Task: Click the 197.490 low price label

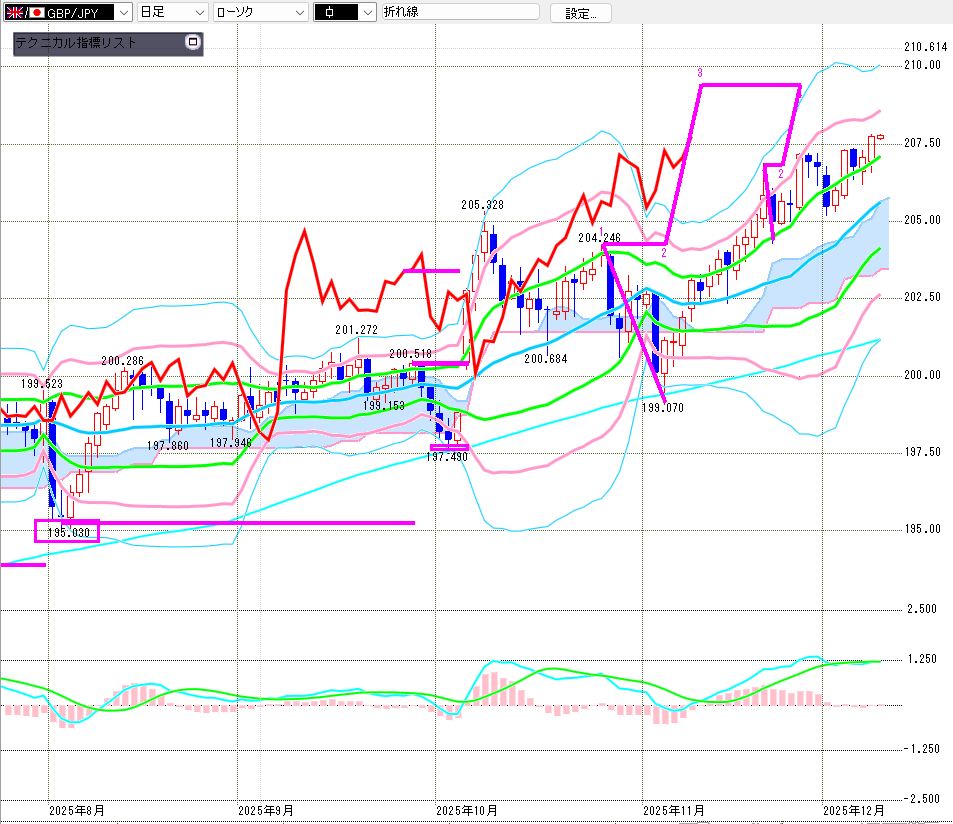Action: [x=447, y=456]
